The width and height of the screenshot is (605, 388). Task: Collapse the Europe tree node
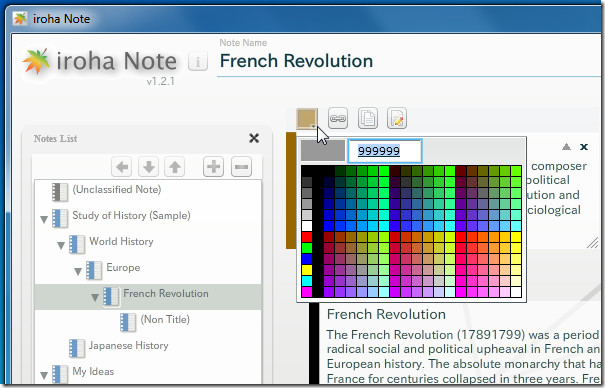point(78,272)
